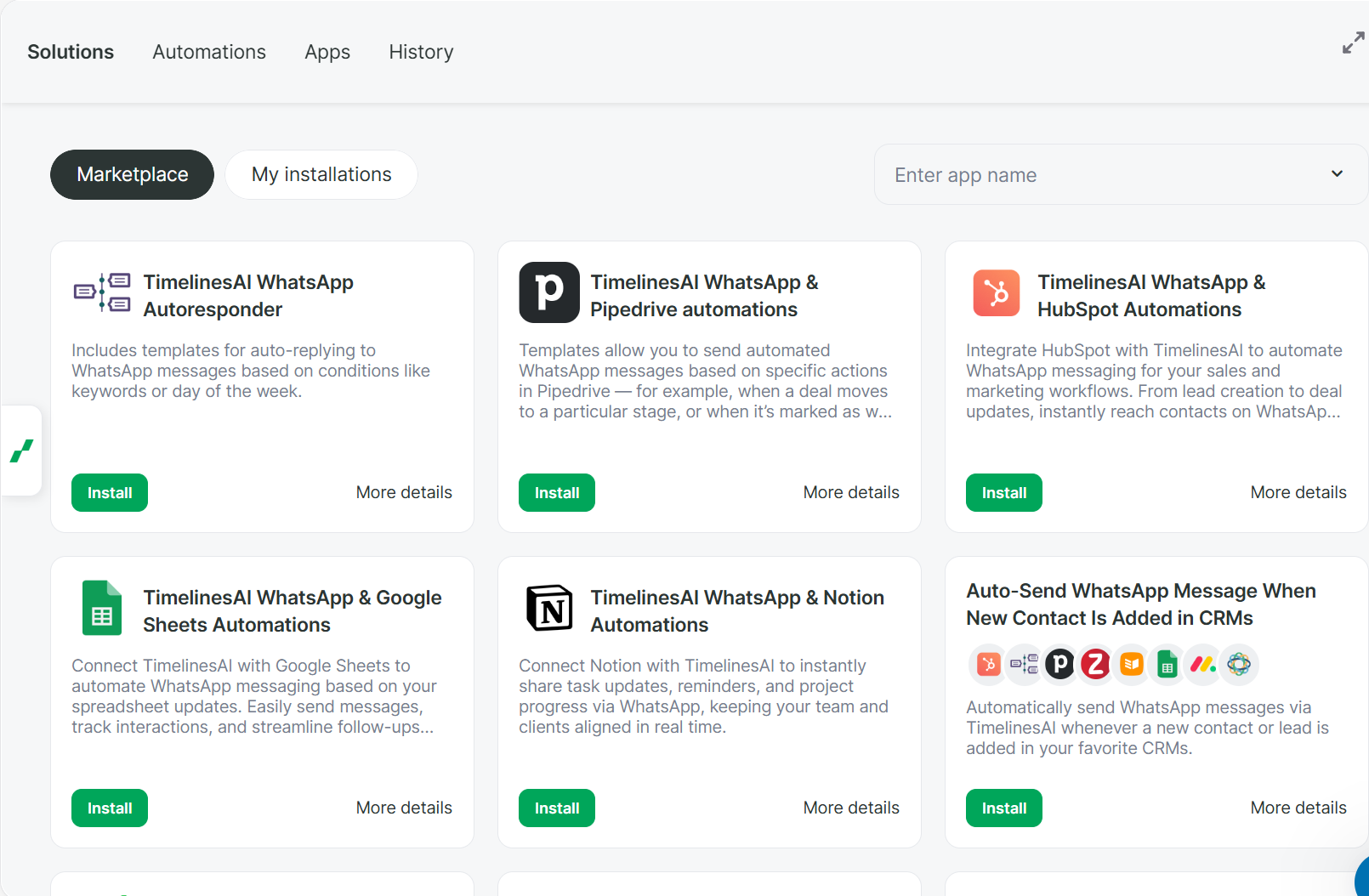Open More details for Pipedrive automations
The width and height of the screenshot is (1369, 896).
(x=851, y=492)
